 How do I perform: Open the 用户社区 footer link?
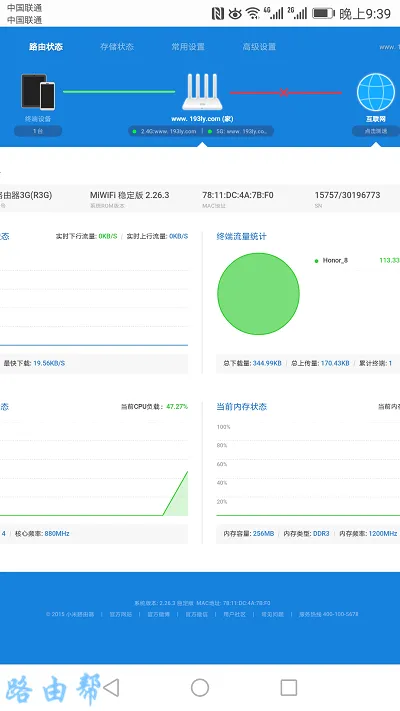coord(234,614)
